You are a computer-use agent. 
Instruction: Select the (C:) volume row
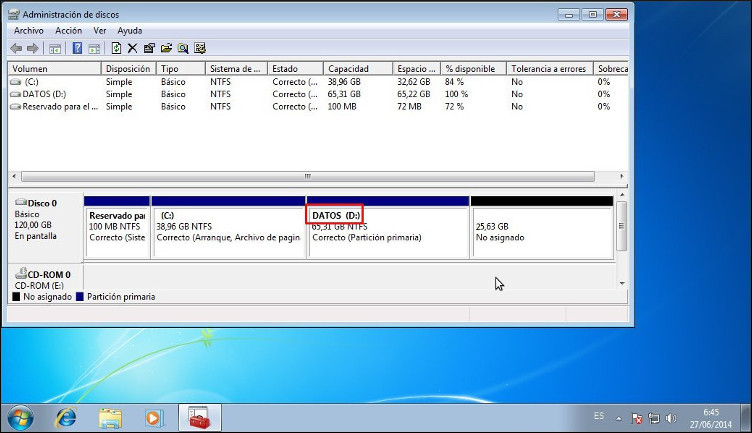click(x=318, y=82)
